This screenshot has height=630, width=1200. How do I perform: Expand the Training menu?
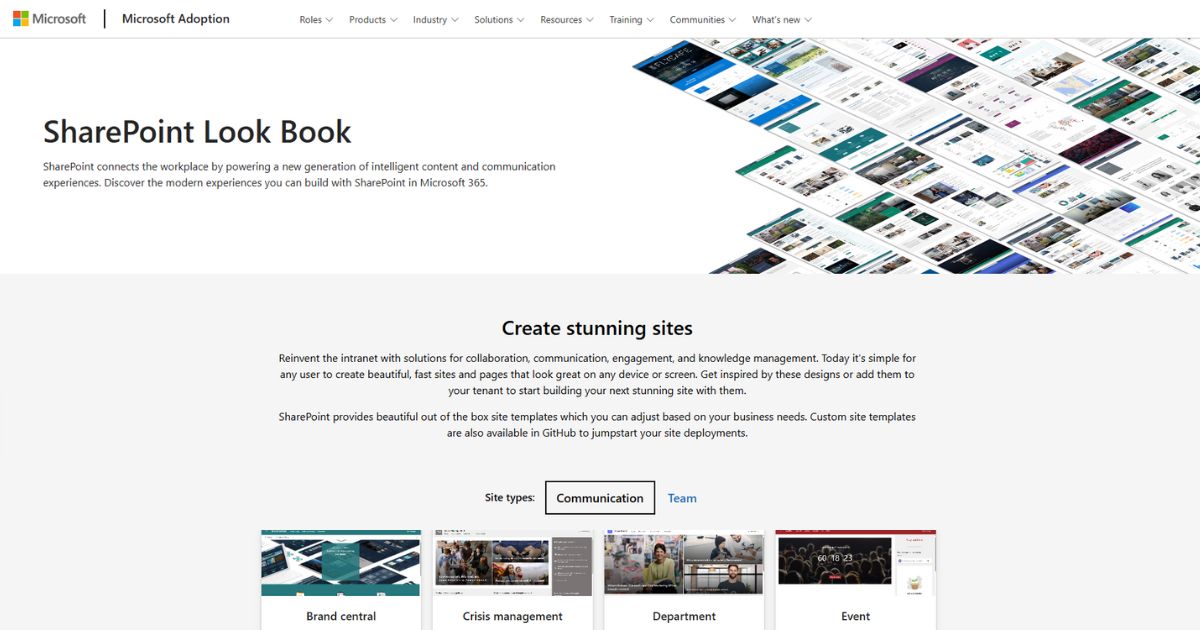coord(631,20)
